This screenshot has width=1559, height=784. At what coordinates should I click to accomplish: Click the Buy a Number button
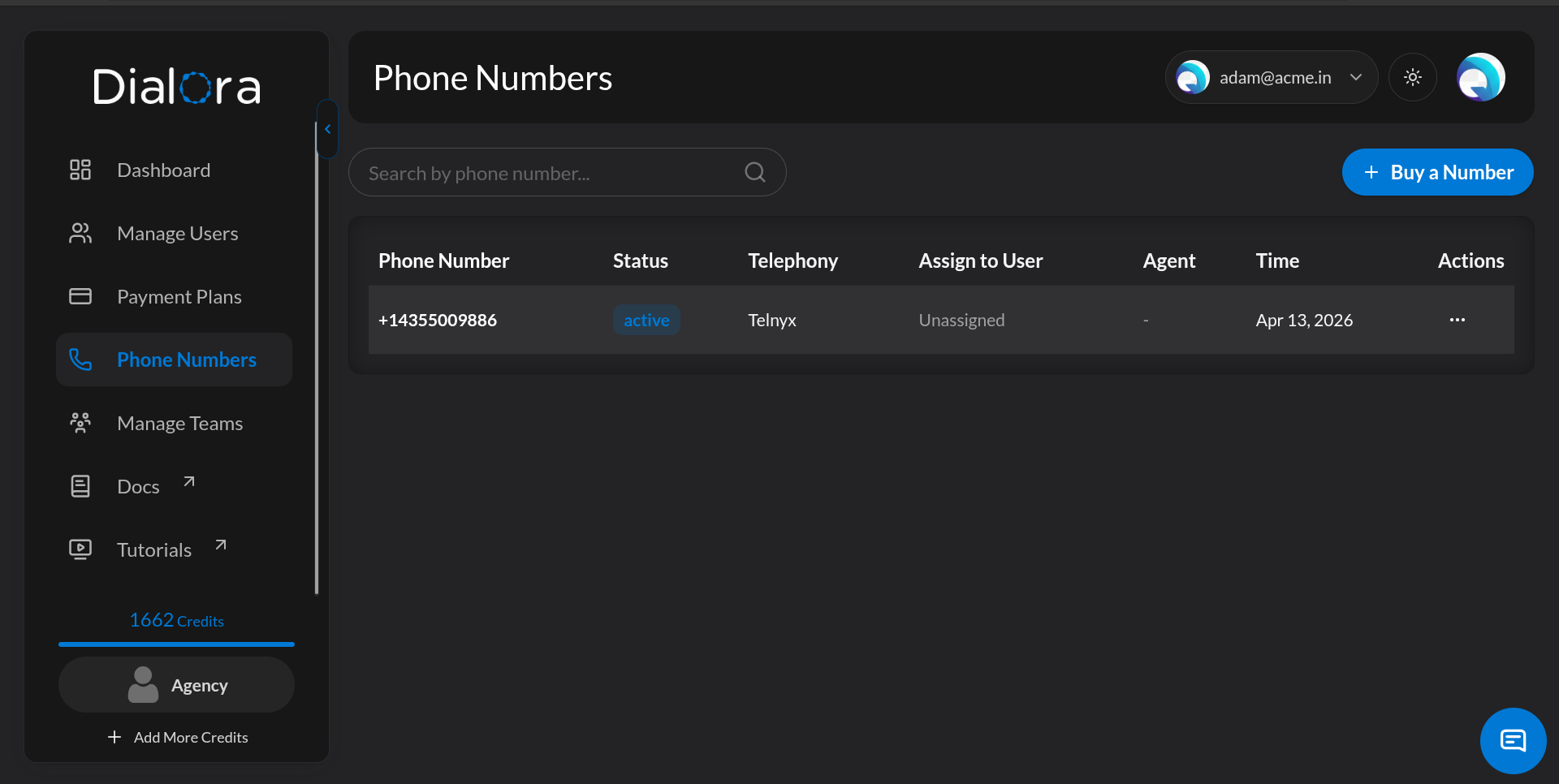point(1437,172)
